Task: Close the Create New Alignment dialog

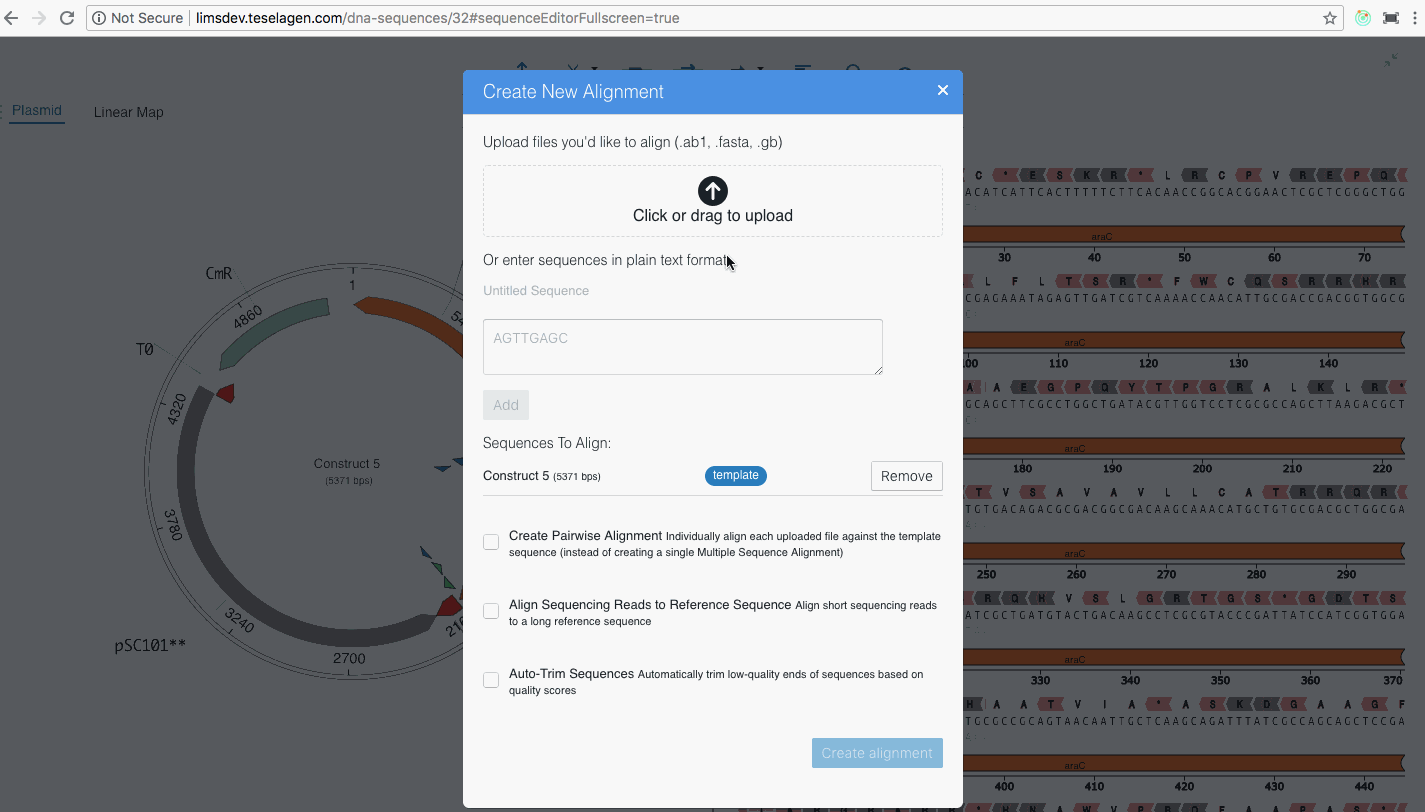Action: 942,90
